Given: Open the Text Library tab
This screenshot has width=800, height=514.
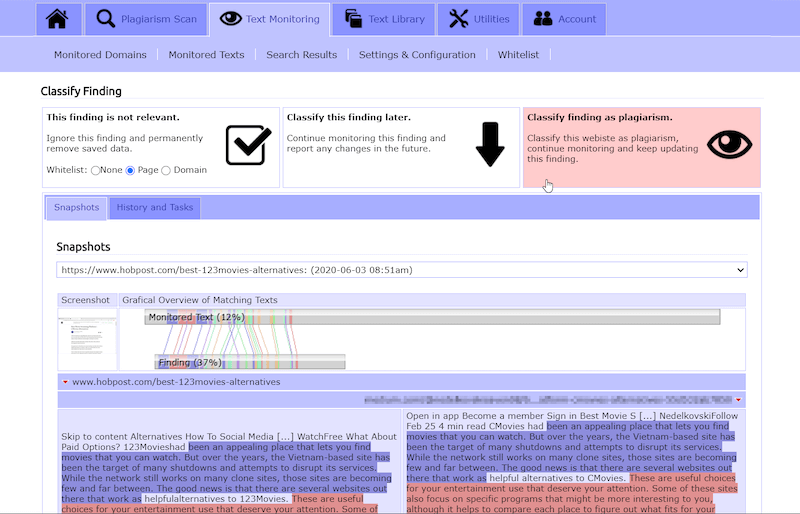Looking at the screenshot, I should click(384, 19).
